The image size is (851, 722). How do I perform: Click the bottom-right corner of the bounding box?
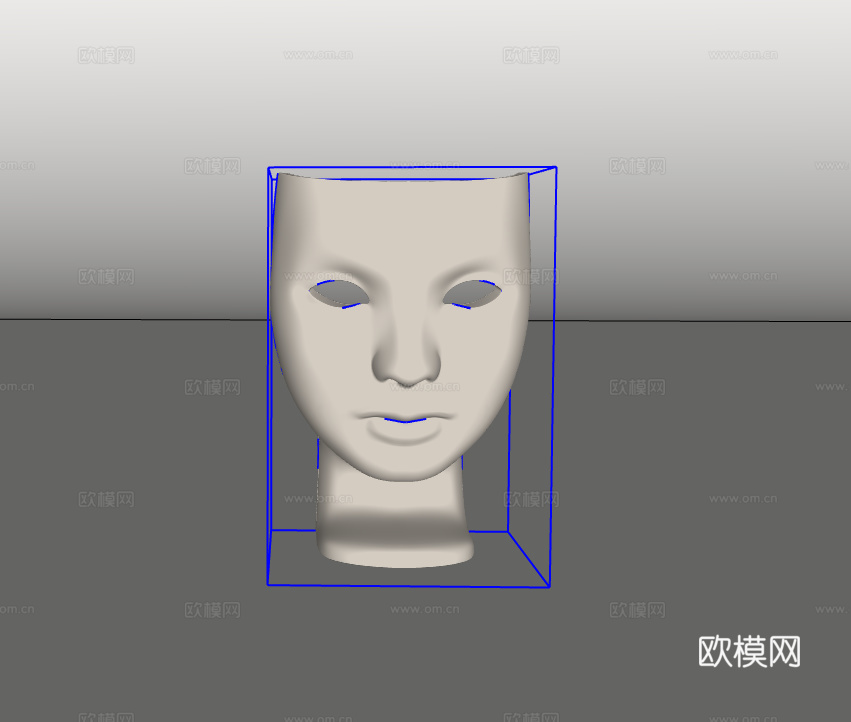click(549, 584)
